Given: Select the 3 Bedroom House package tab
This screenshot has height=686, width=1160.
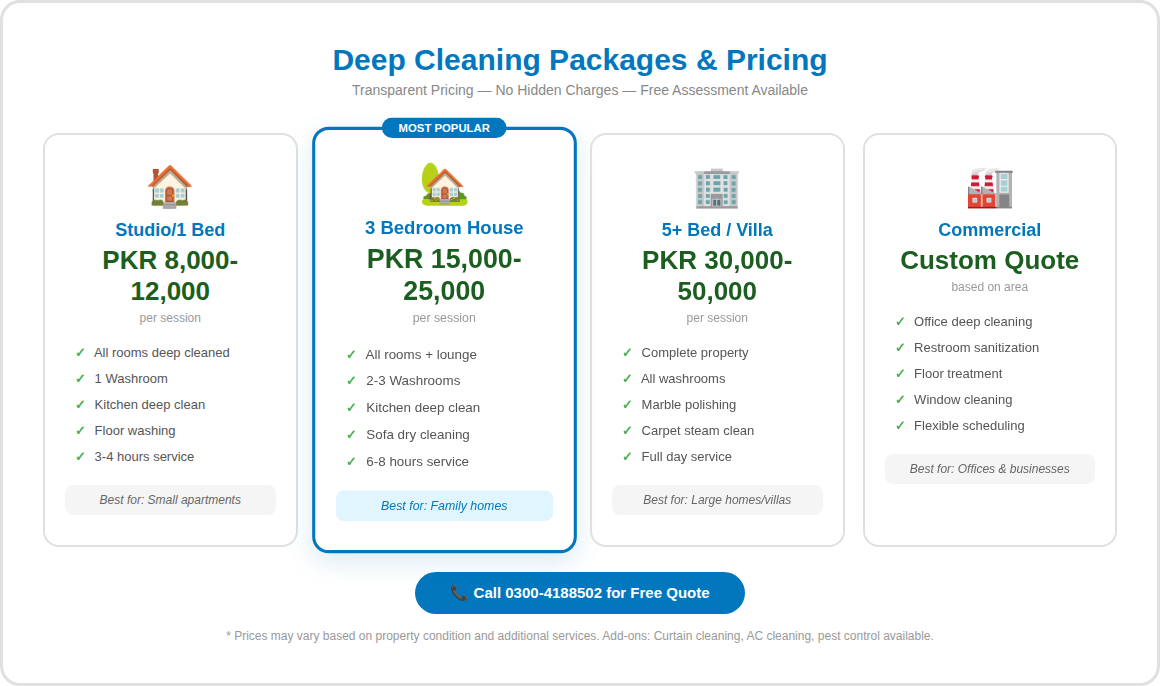Looking at the screenshot, I should pos(444,227).
